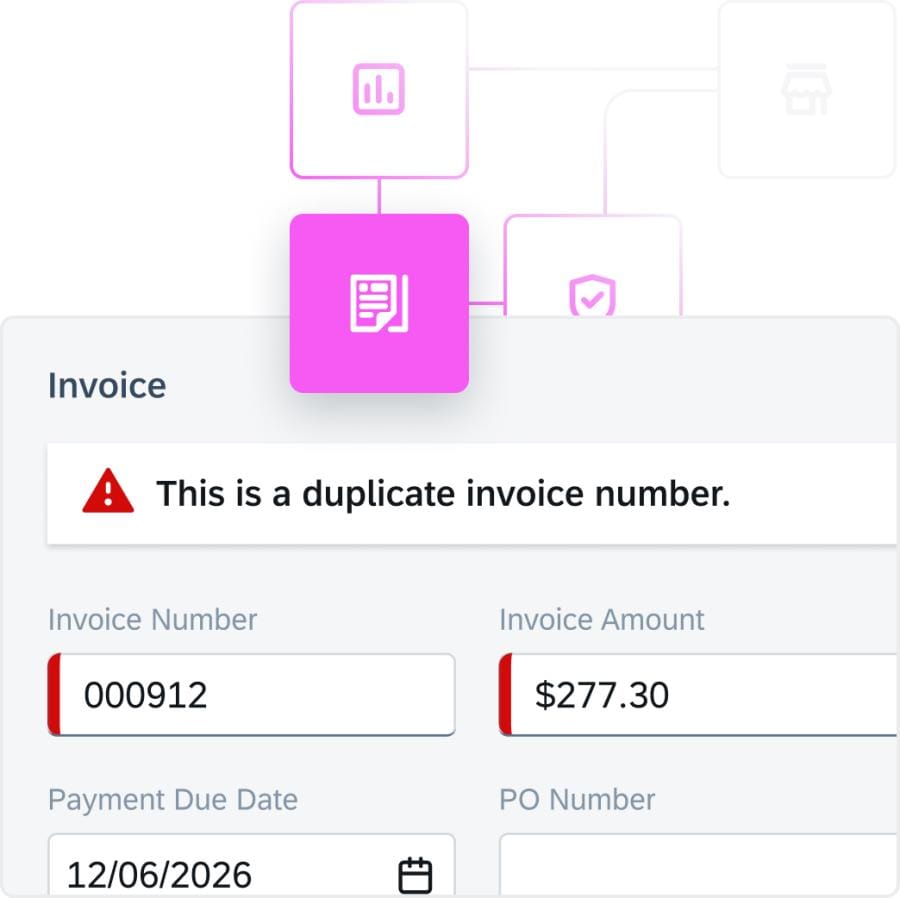Click the faded storefront icon tile

coord(806,90)
